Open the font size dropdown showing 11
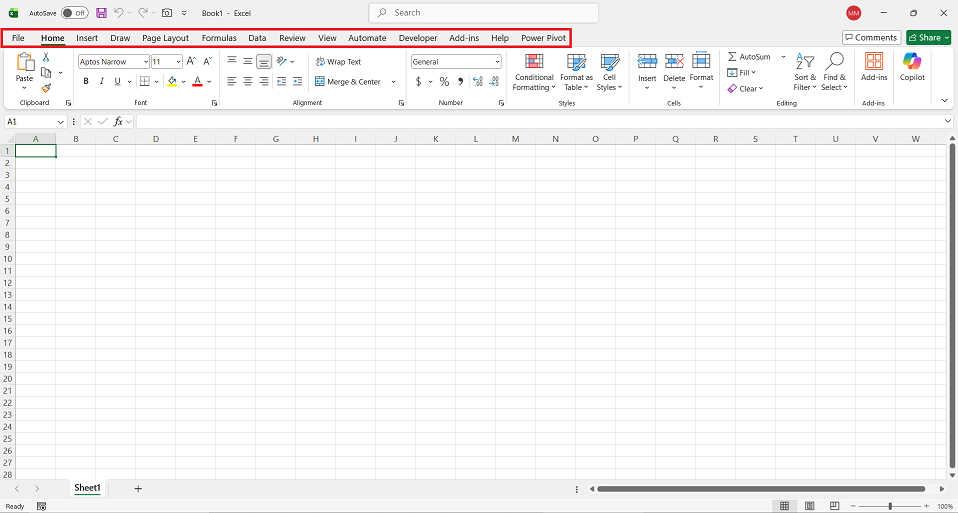Viewport: 958px width, 513px height. coord(178,62)
